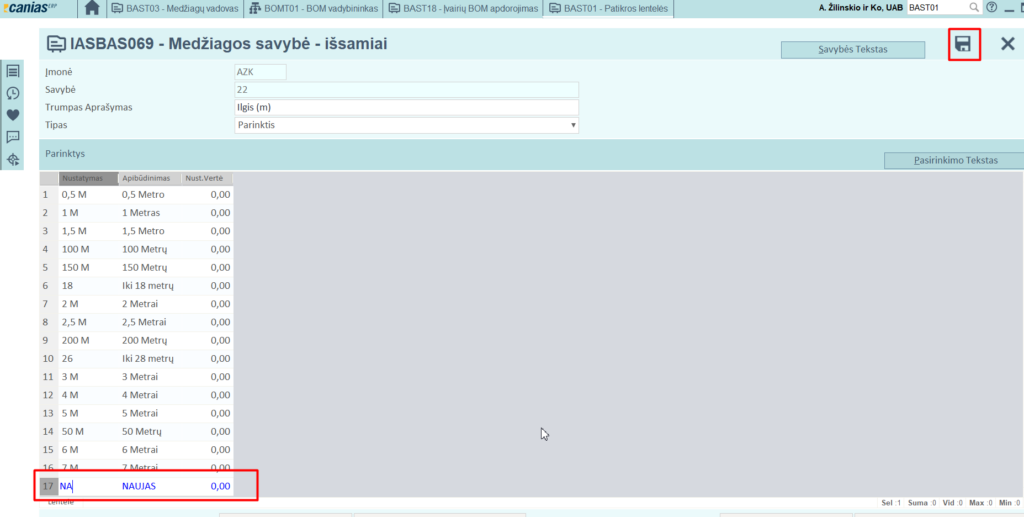Image resolution: width=1024 pixels, height=517 pixels.
Task: Click the Pasirinkimo Tekstas button
Action: coord(954,160)
